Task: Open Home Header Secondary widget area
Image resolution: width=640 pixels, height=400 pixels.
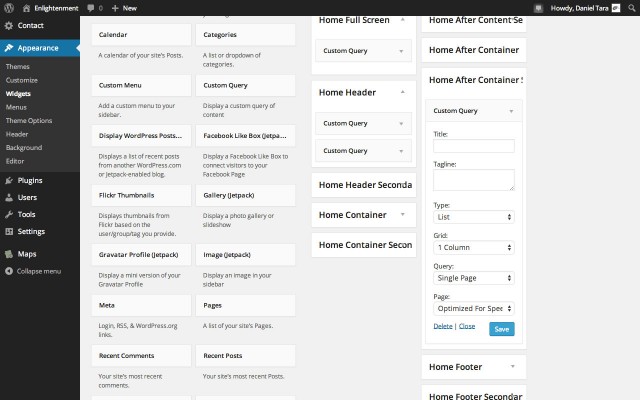Action: click(x=364, y=185)
